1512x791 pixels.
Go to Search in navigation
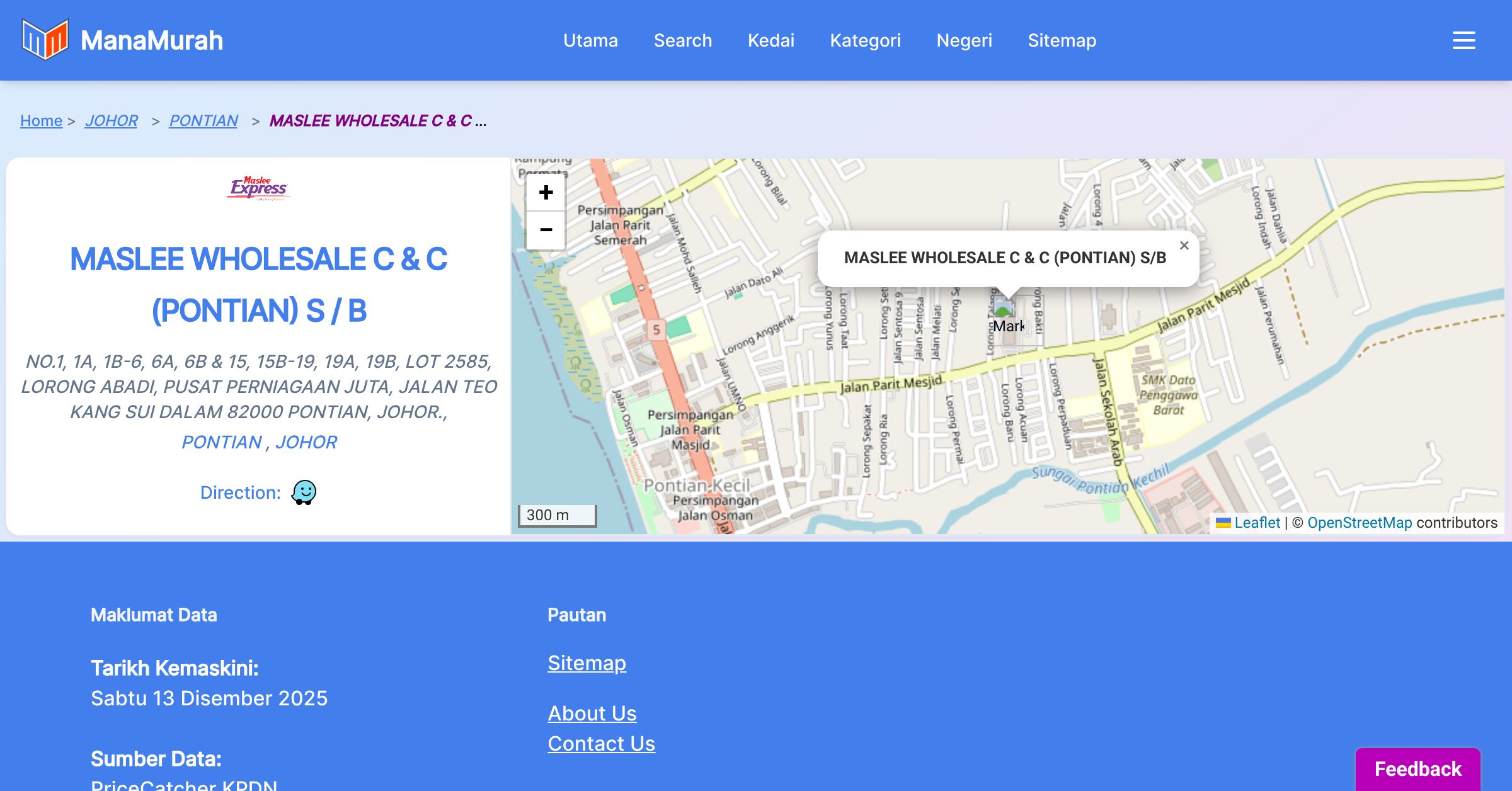[682, 40]
